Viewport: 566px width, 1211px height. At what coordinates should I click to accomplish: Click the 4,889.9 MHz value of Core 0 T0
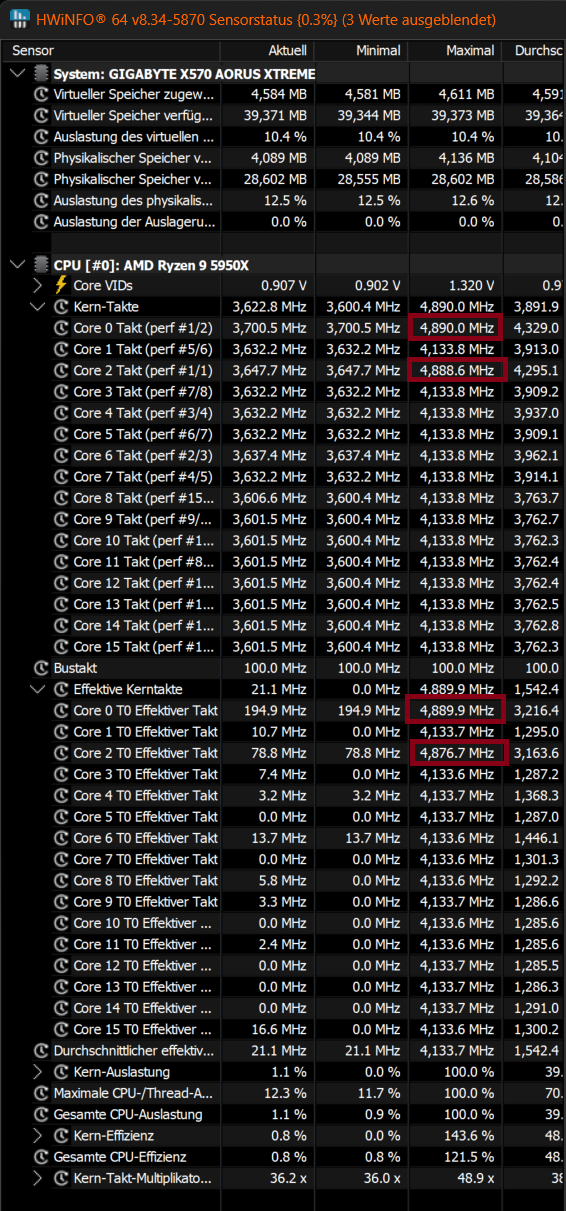456,710
